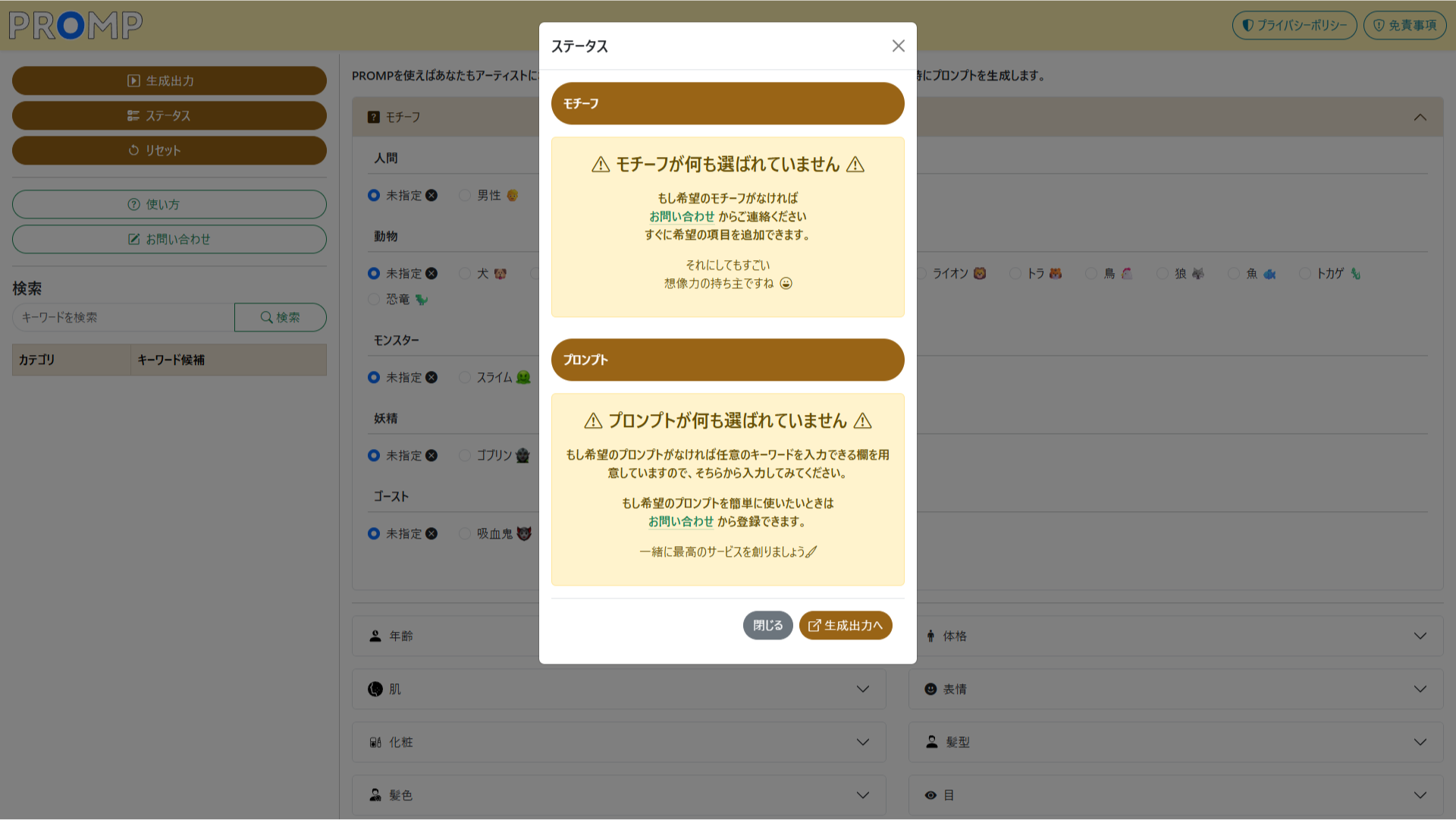
Task: Collapse the モチーフ section chevron
Action: point(1420,118)
